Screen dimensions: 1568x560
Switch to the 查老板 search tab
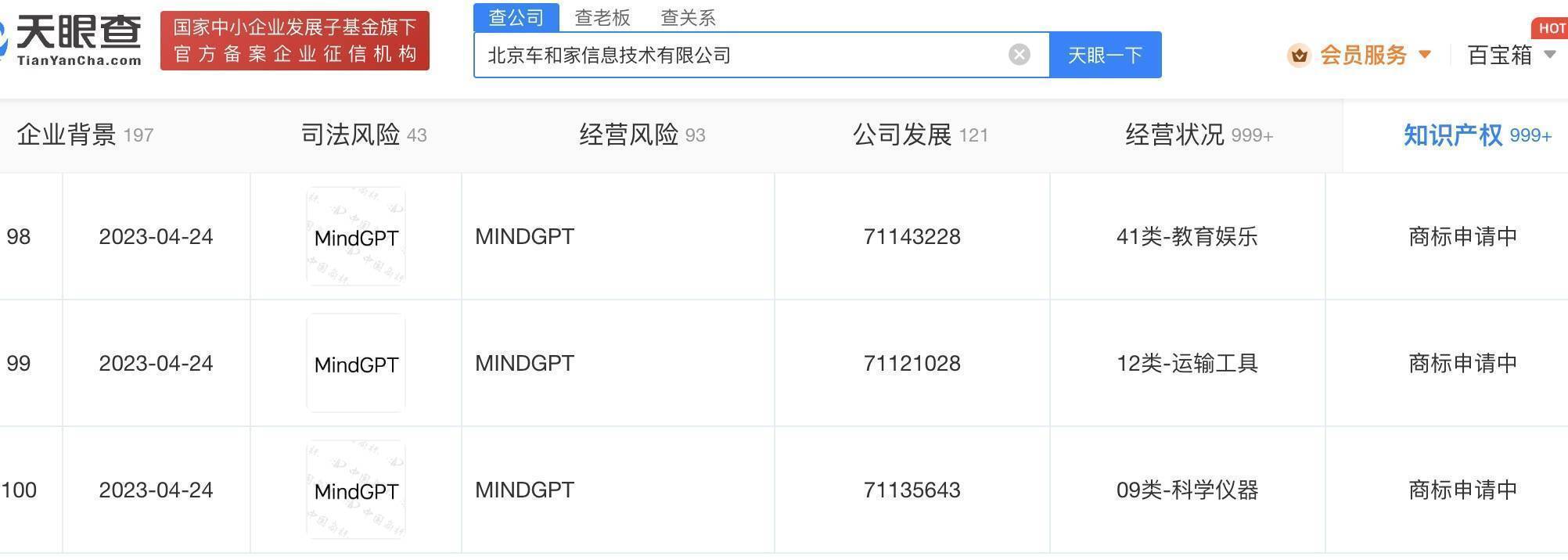602,17
